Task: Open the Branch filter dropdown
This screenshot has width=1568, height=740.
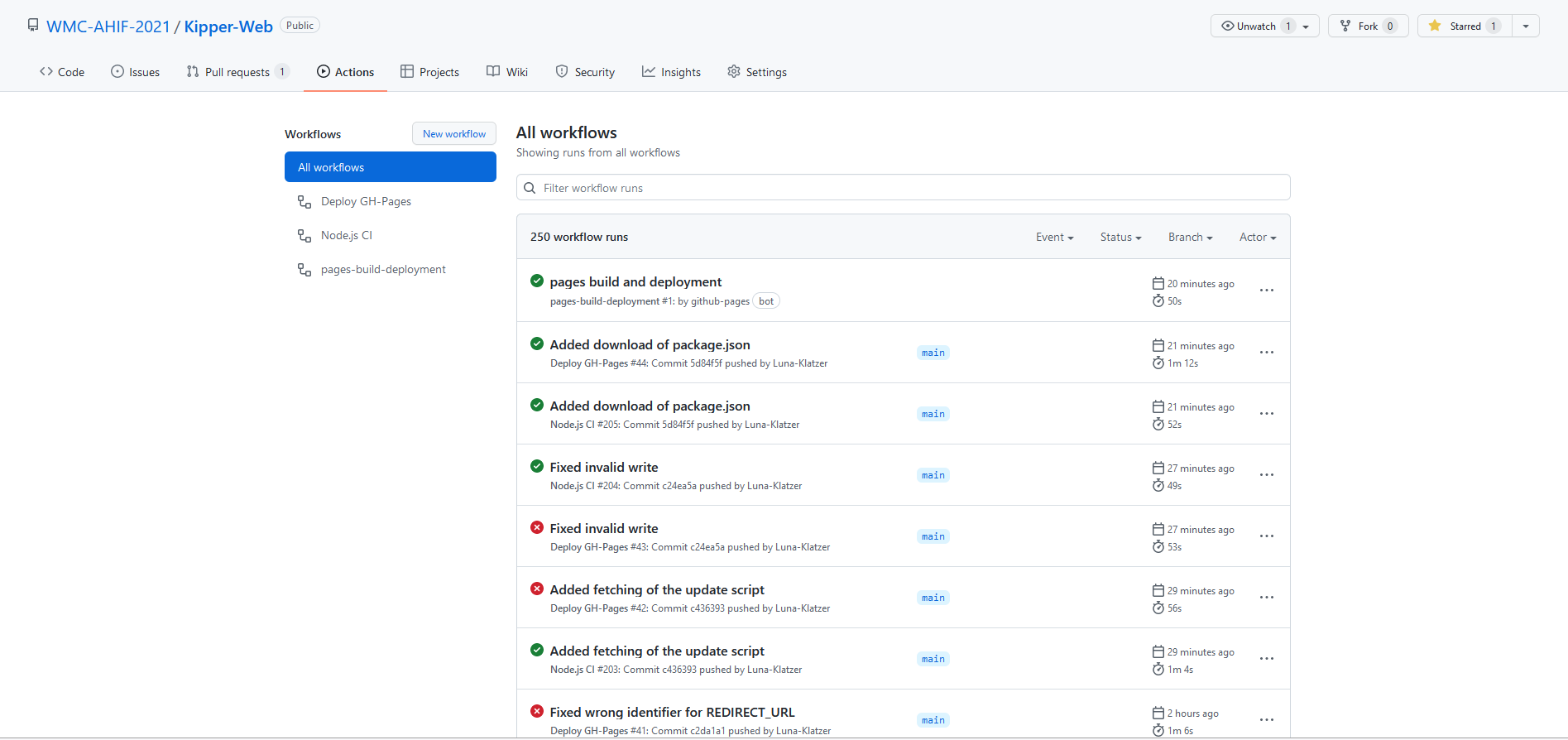Action: (x=1190, y=237)
